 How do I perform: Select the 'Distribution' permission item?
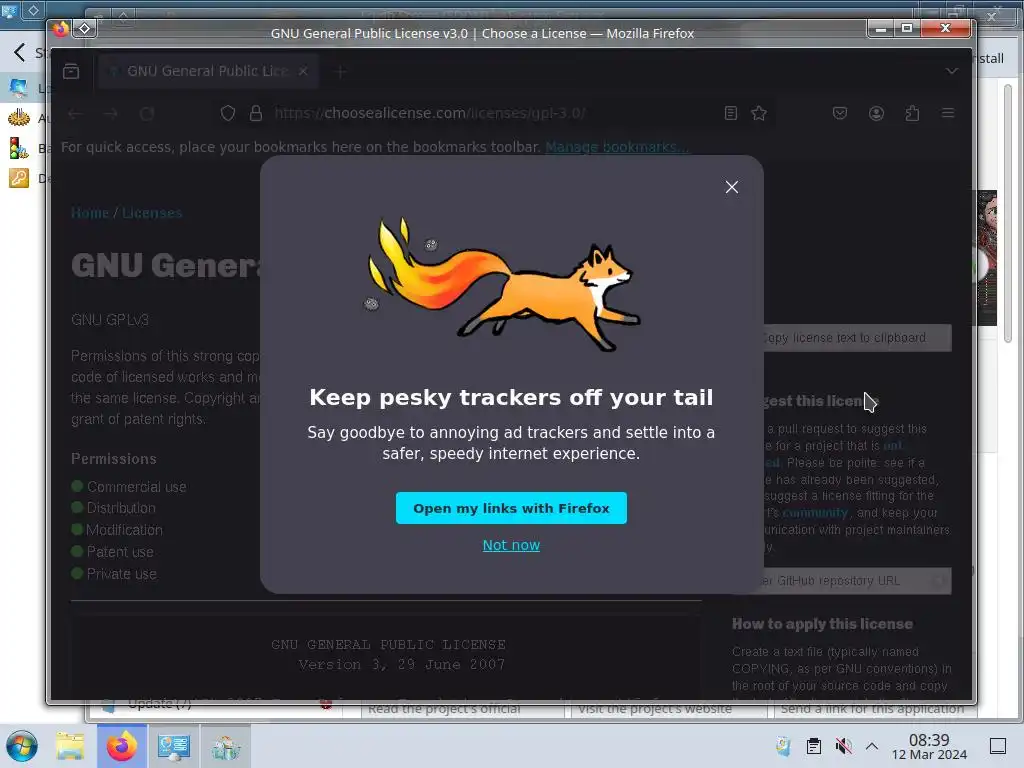114,508
